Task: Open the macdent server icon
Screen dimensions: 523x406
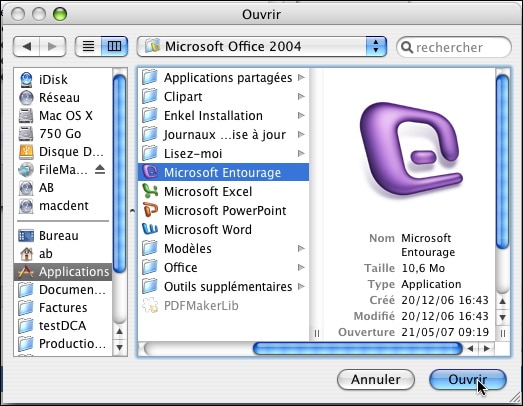Action: 26,206
